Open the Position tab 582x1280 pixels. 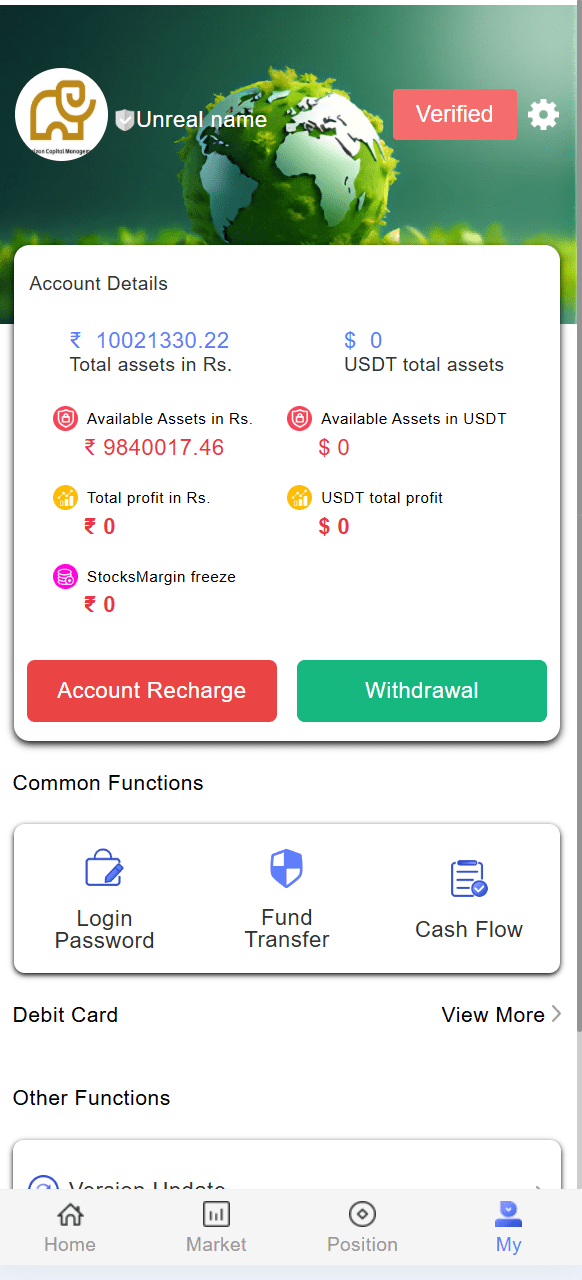click(362, 1228)
